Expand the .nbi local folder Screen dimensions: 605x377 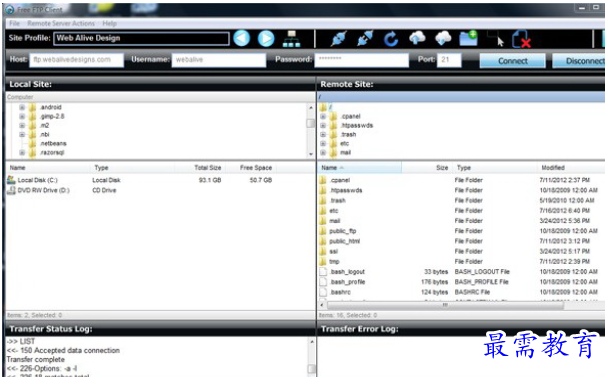22,134
